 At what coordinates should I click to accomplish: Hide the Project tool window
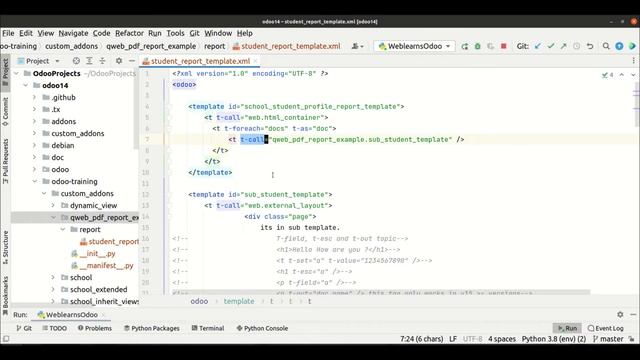132,61
